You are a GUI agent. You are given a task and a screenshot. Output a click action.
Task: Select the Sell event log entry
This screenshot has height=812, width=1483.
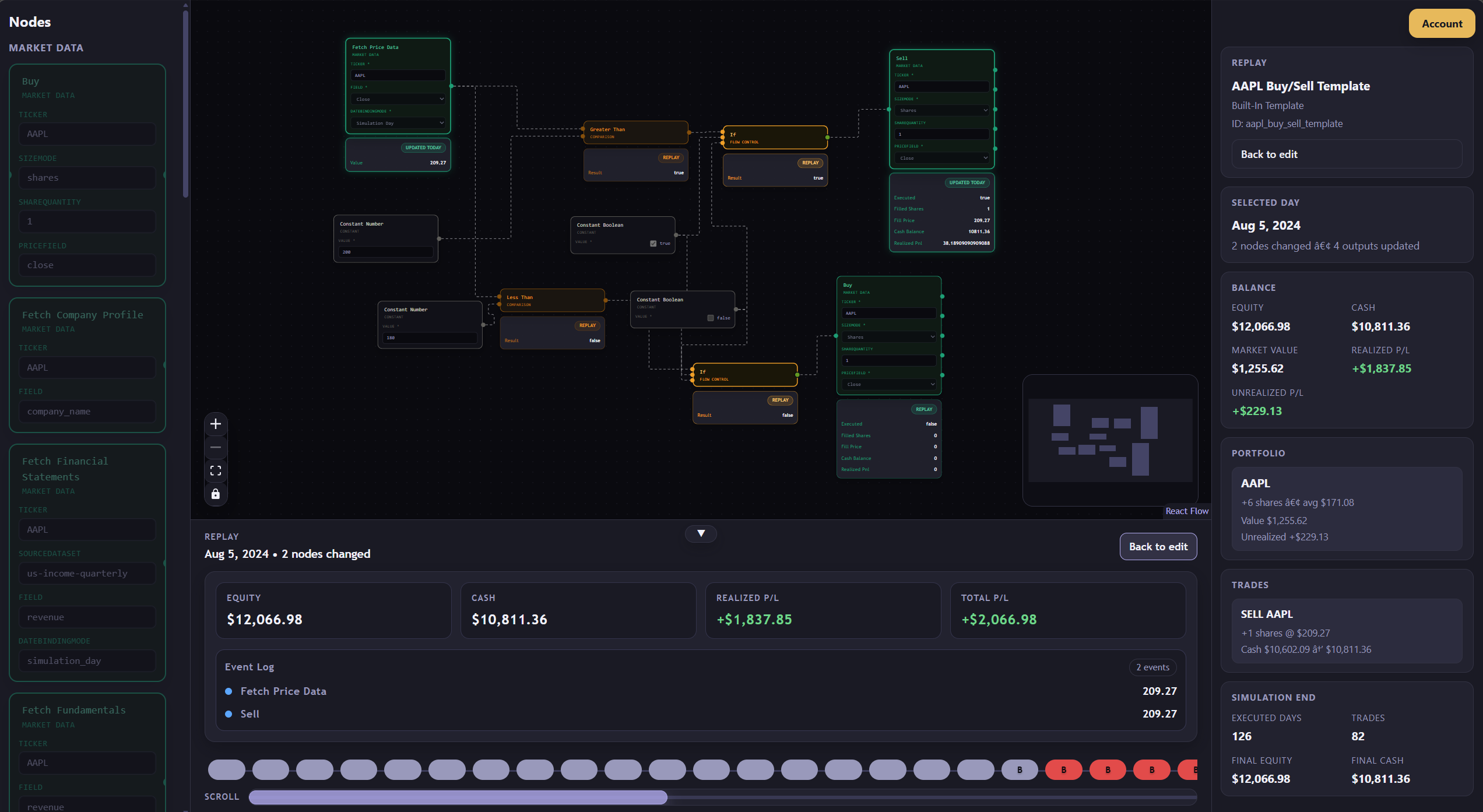(x=249, y=713)
